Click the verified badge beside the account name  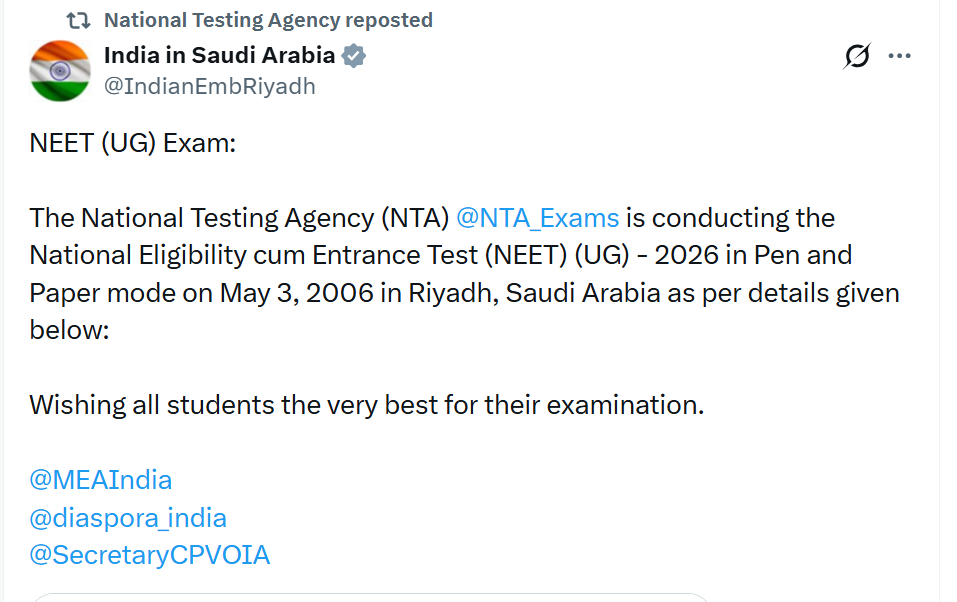353,56
